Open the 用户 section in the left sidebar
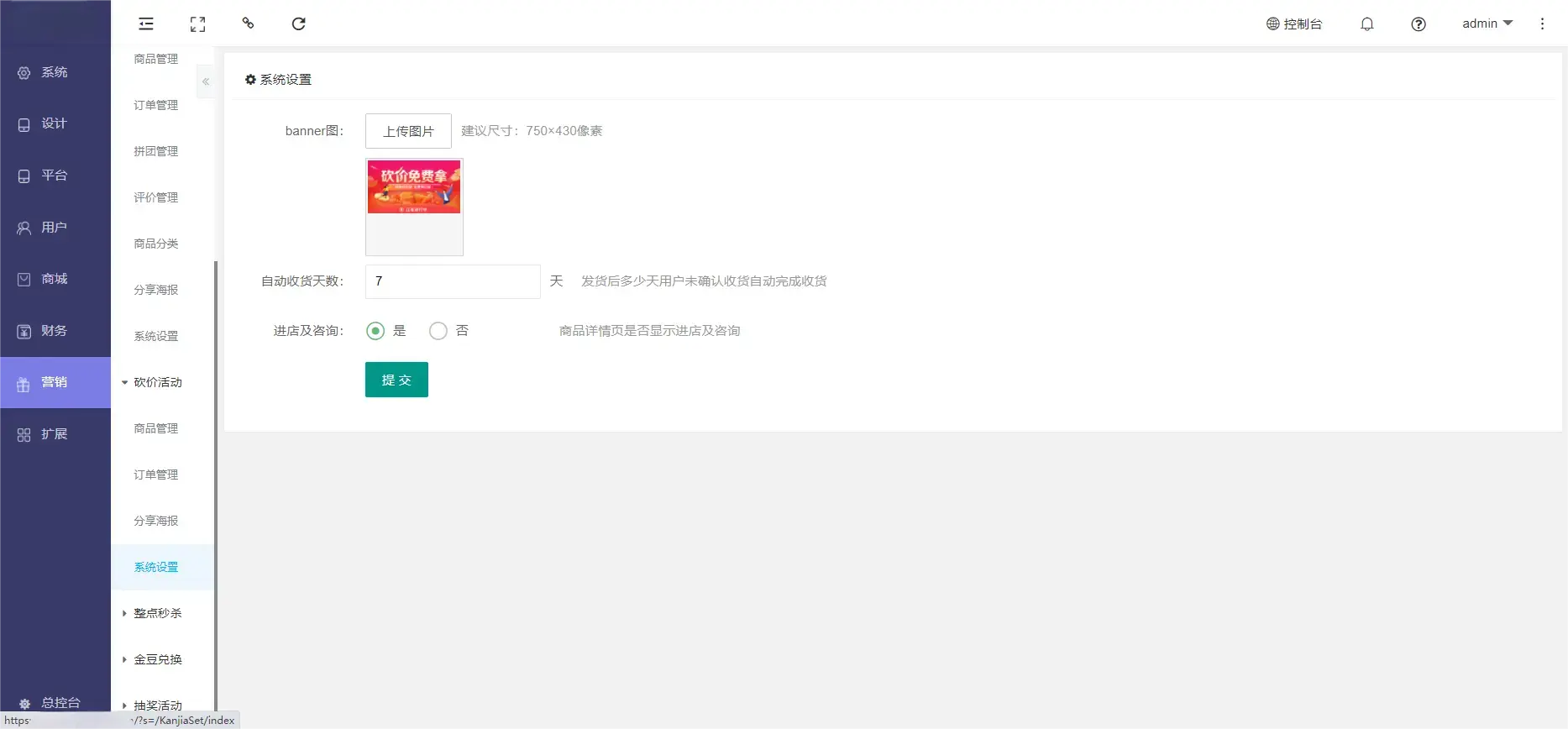The image size is (1568, 729). click(x=55, y=228)
